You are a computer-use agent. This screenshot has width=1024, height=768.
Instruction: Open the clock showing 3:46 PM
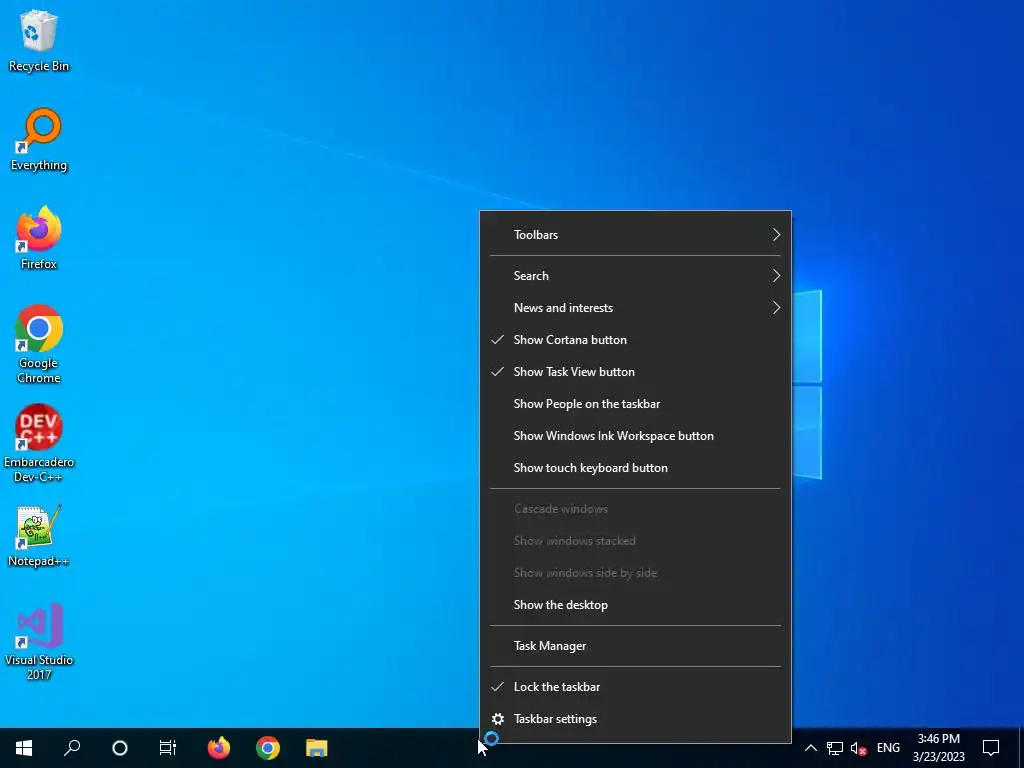click(938, 748)
